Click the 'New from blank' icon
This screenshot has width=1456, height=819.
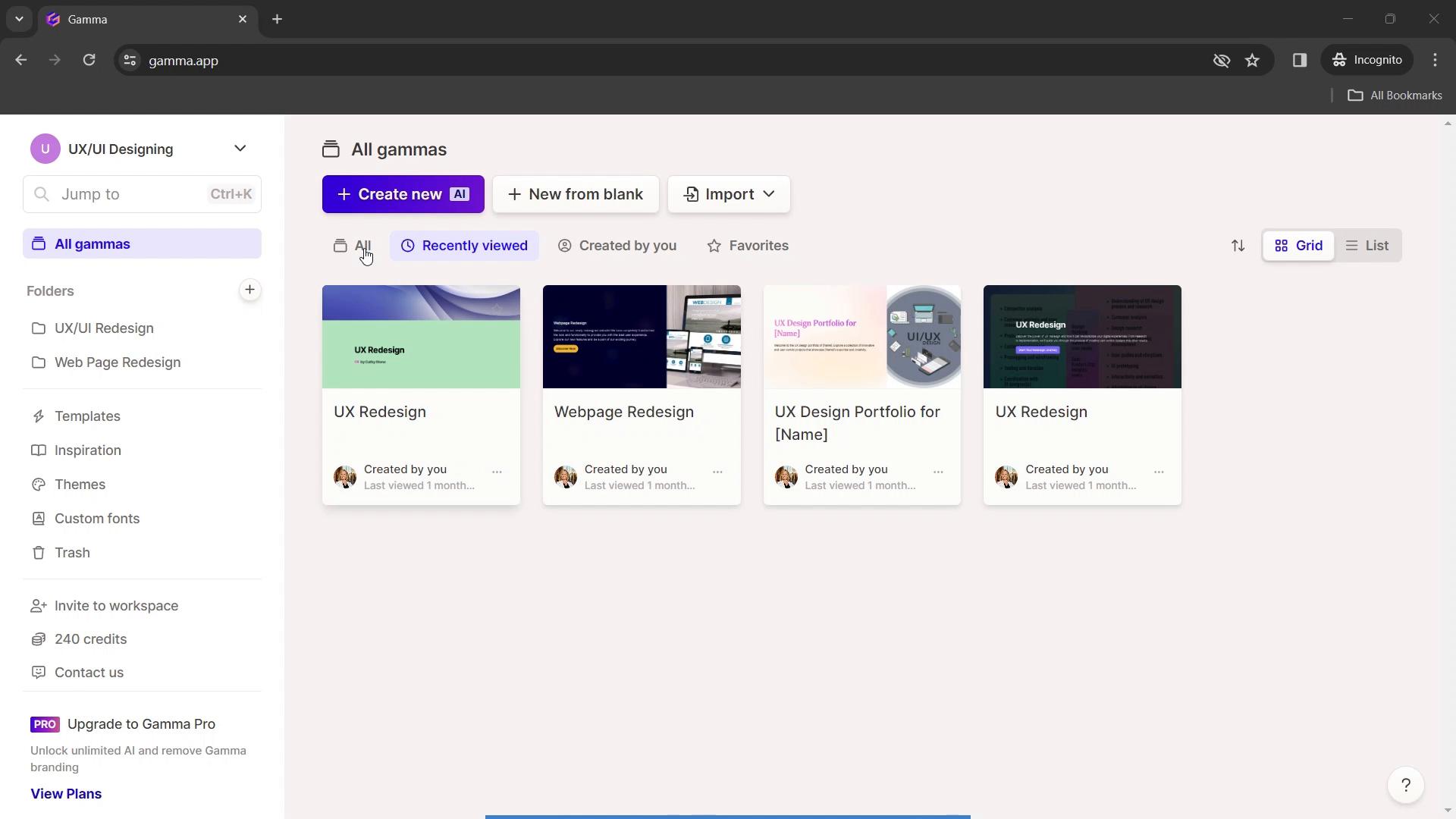(515, 194)
